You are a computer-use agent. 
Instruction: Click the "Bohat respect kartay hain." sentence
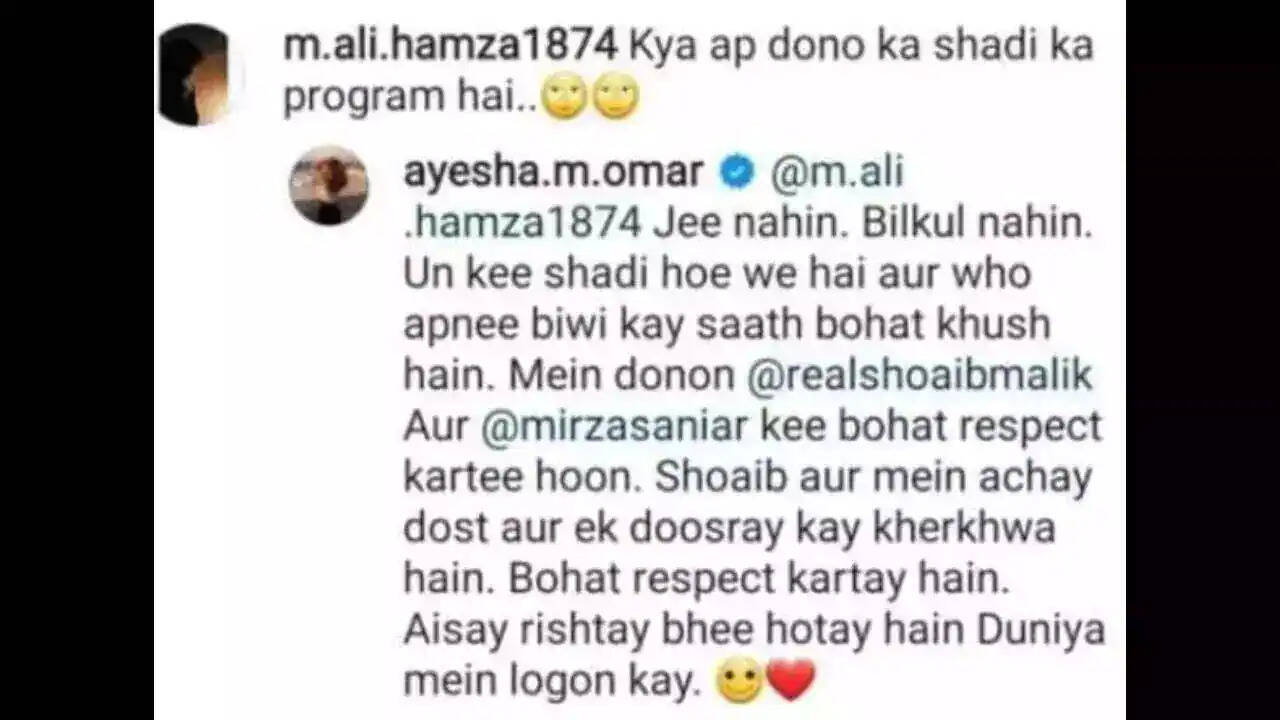pos(751,580)
